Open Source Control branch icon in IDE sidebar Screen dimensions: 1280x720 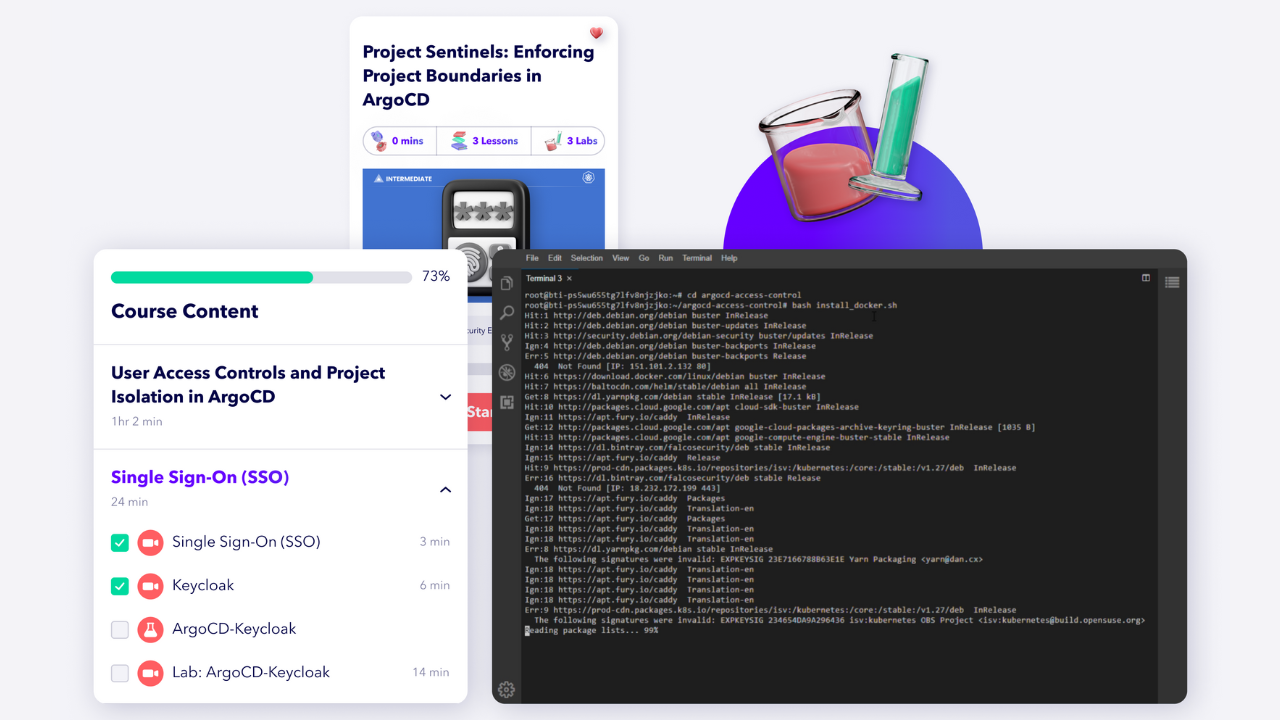(507, 342)
